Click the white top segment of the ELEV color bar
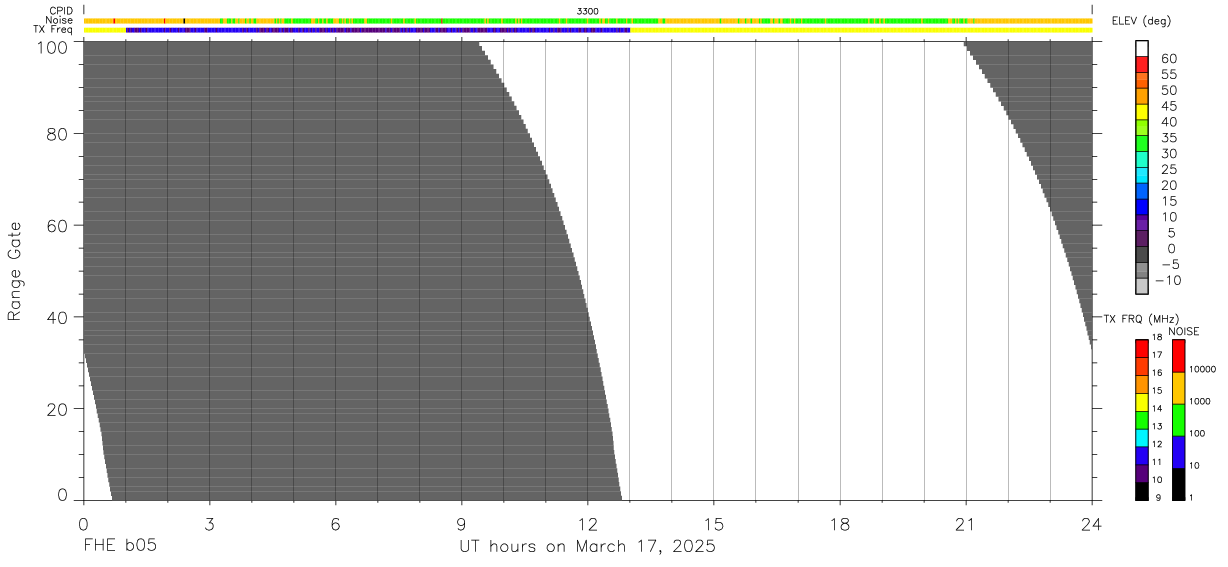 pyautogui.click(x=1141, y=48)
